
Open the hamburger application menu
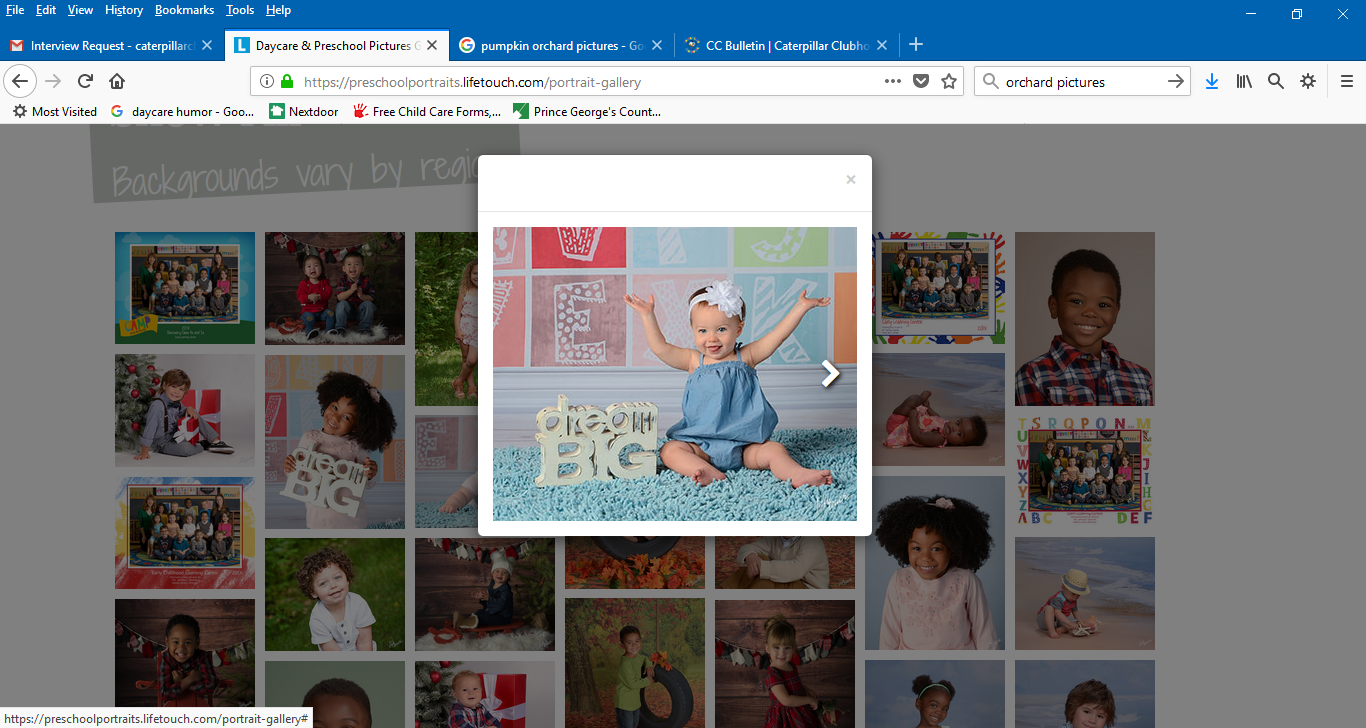tap(1347, 82)
